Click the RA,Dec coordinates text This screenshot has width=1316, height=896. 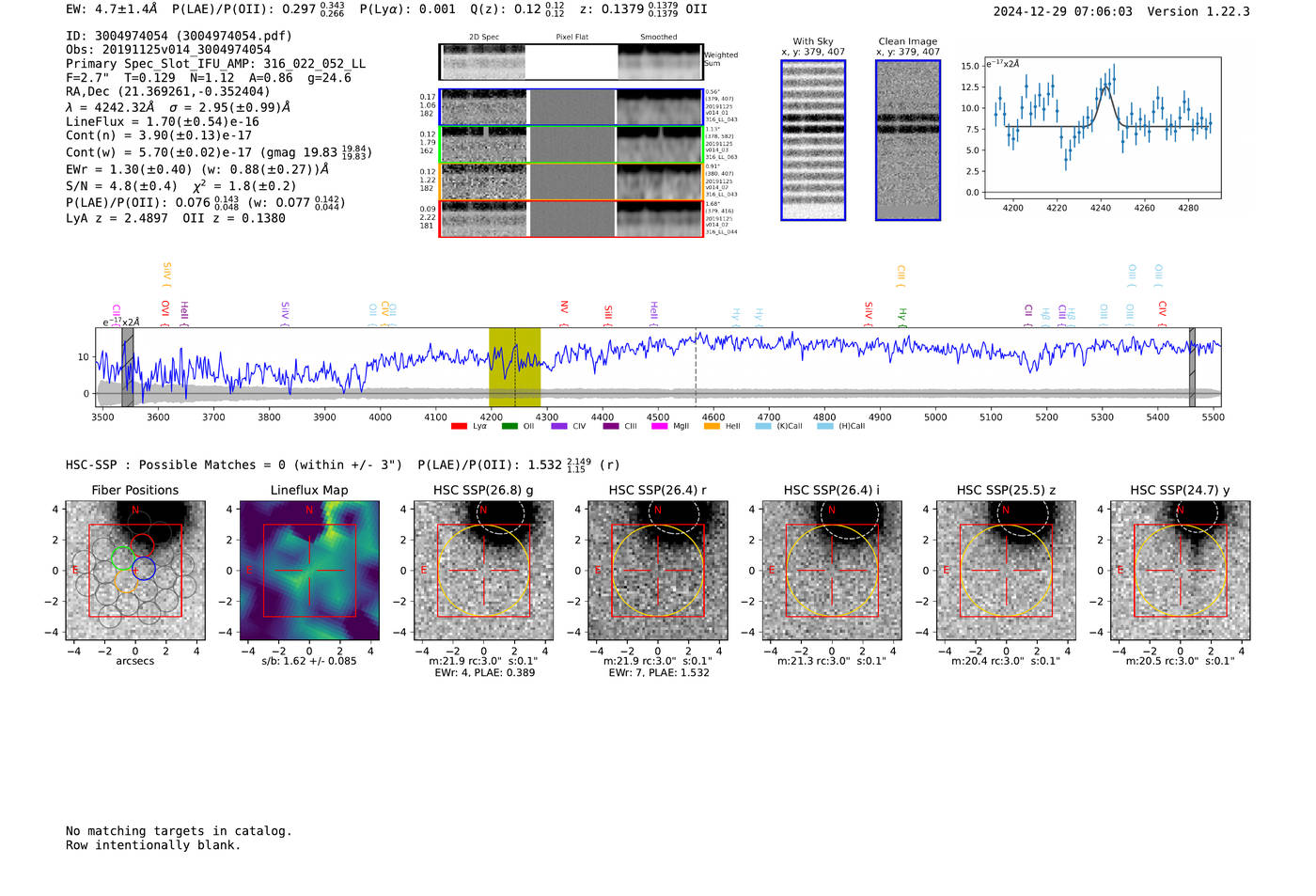pyautogui.click(x=167, y=91)
